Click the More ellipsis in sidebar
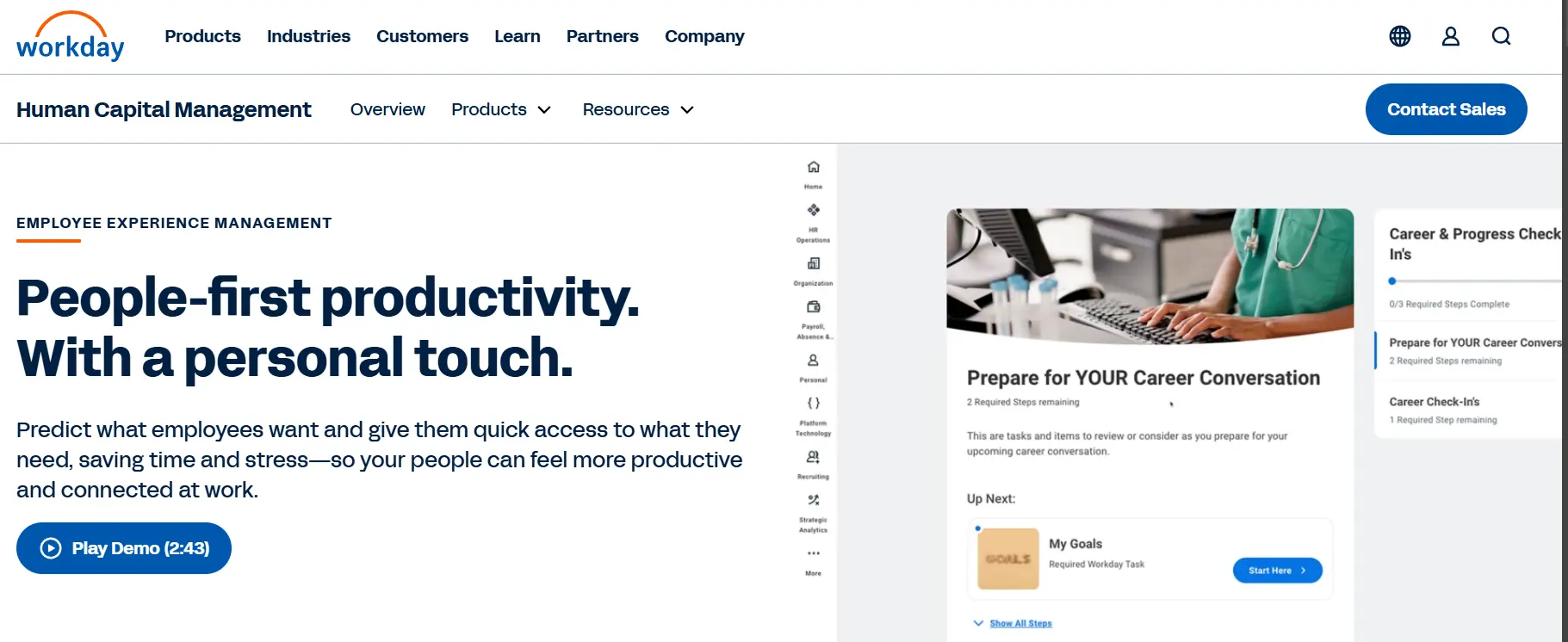 813,554
